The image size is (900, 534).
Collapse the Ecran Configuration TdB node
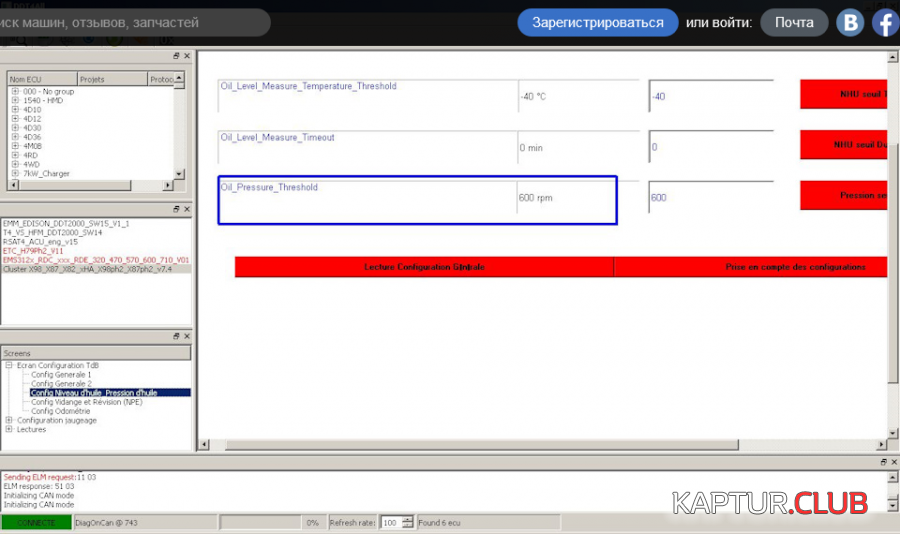[x=9, y=366]
